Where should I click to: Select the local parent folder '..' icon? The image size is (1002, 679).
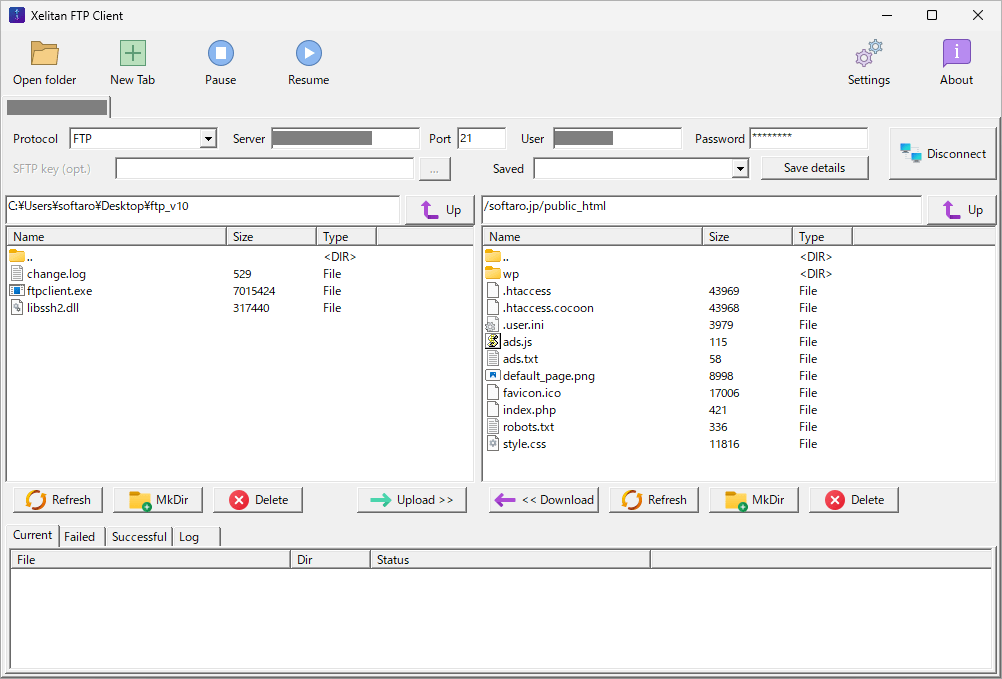17,257
